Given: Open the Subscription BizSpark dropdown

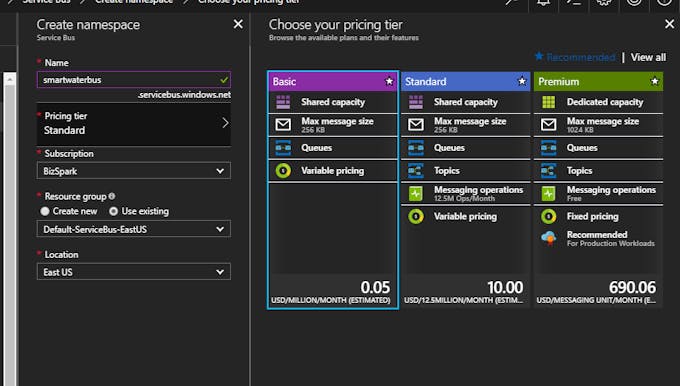Looking at the screenshot, I should [134, 171].
